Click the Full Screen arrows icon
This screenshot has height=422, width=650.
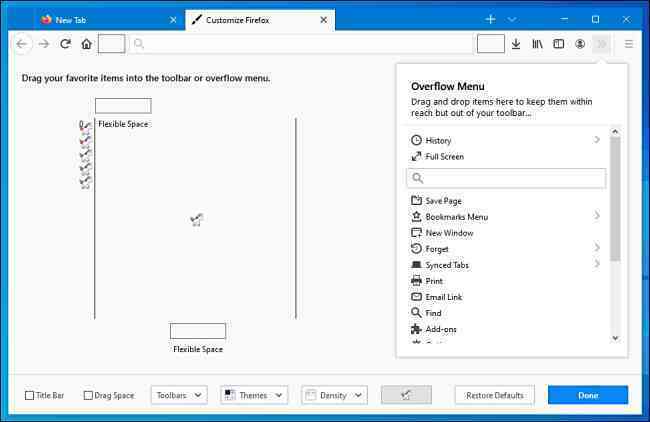pos(416,156)
